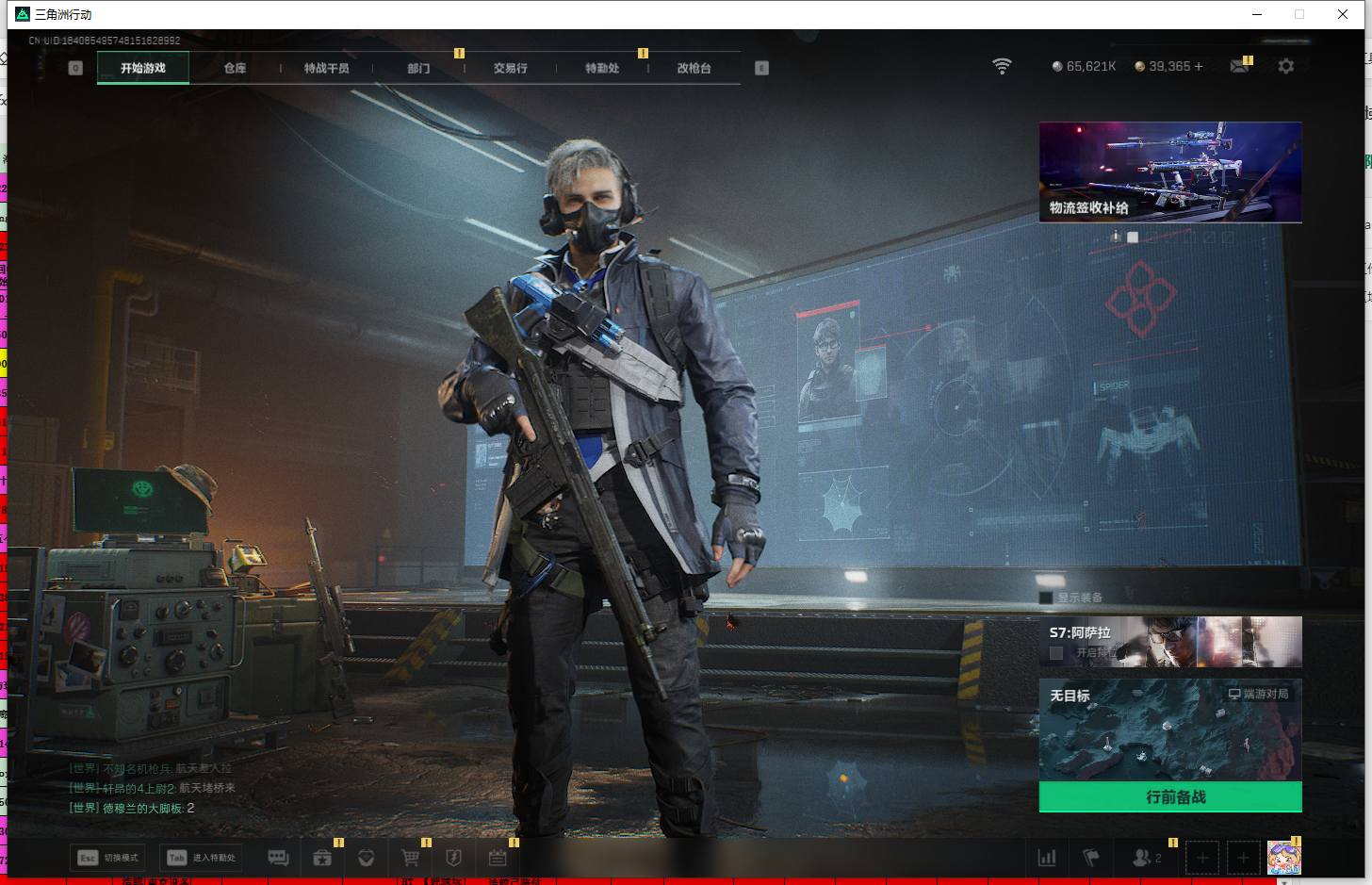Switch to the 仓库 tab
Screen dimensions: 1372x885
tap(235, 68)
